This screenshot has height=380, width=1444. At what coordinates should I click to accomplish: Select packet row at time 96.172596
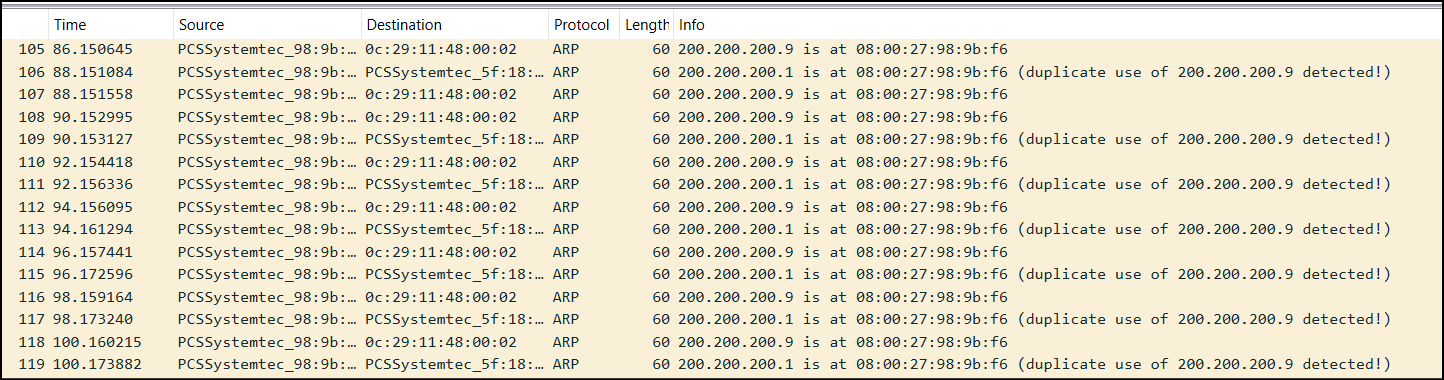coord(722,274)
